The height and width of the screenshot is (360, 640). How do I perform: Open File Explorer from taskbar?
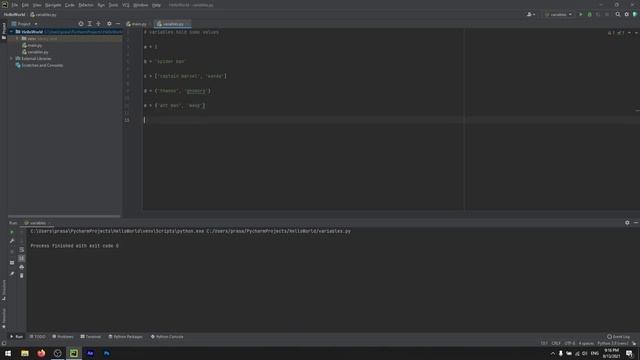point(25,353)
